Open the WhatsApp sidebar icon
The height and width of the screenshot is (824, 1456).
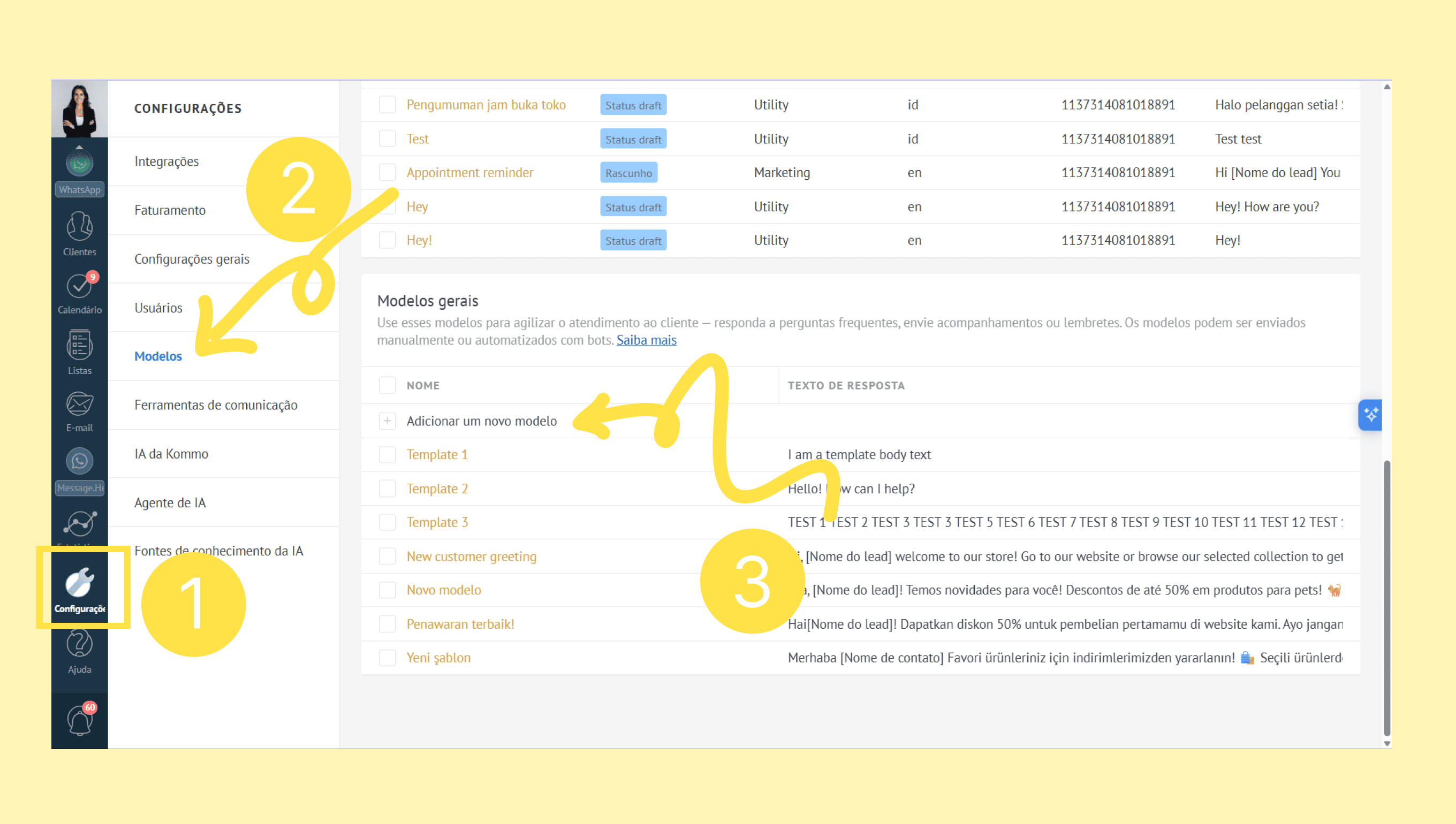click(79, 164)
